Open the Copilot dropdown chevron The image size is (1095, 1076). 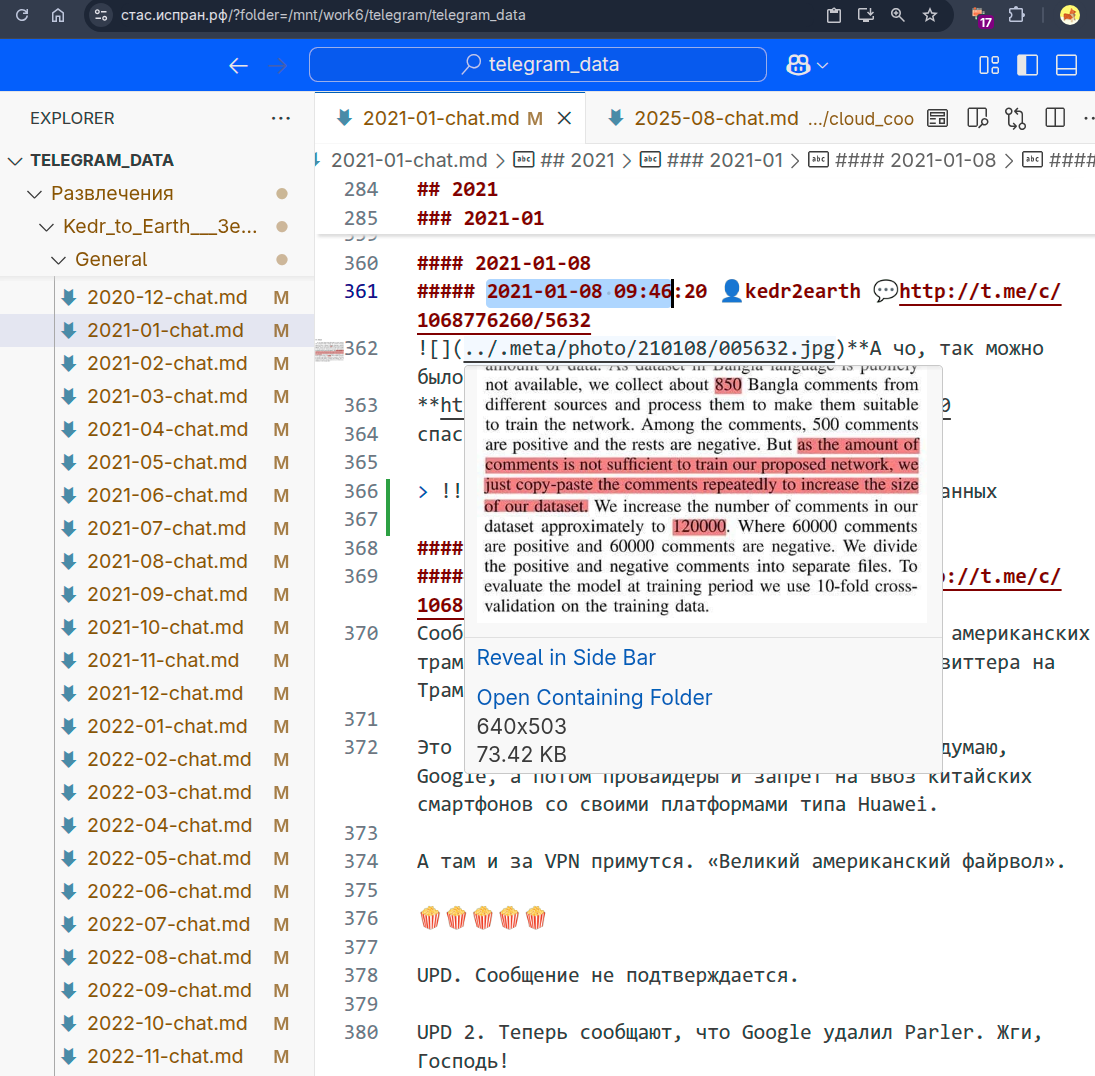tap(823, 65)
